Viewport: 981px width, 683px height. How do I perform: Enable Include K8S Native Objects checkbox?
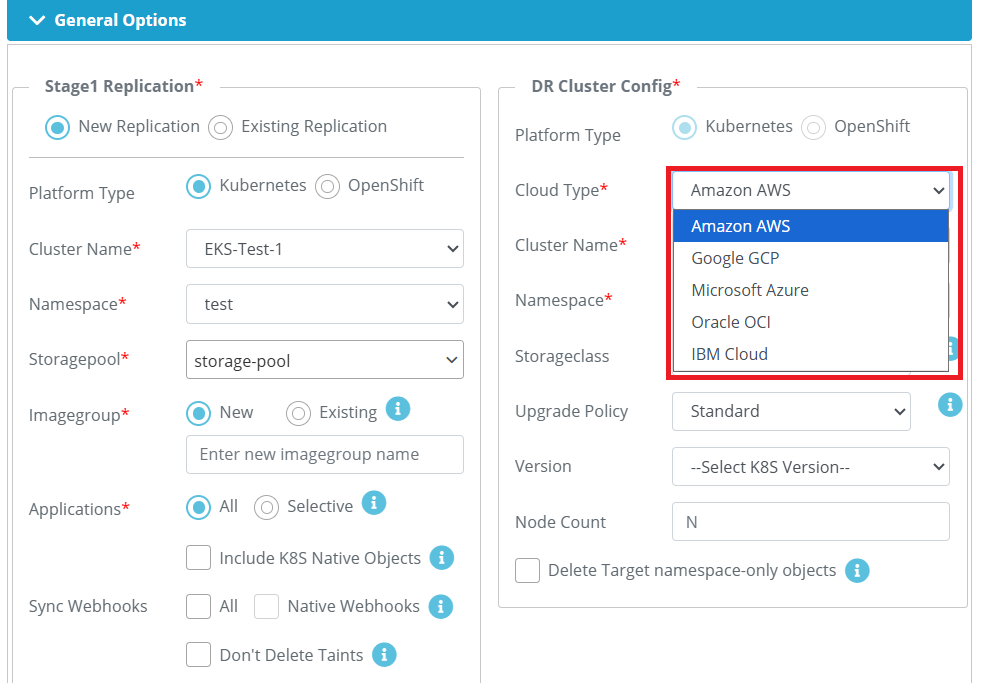click(x=198, y=558)
